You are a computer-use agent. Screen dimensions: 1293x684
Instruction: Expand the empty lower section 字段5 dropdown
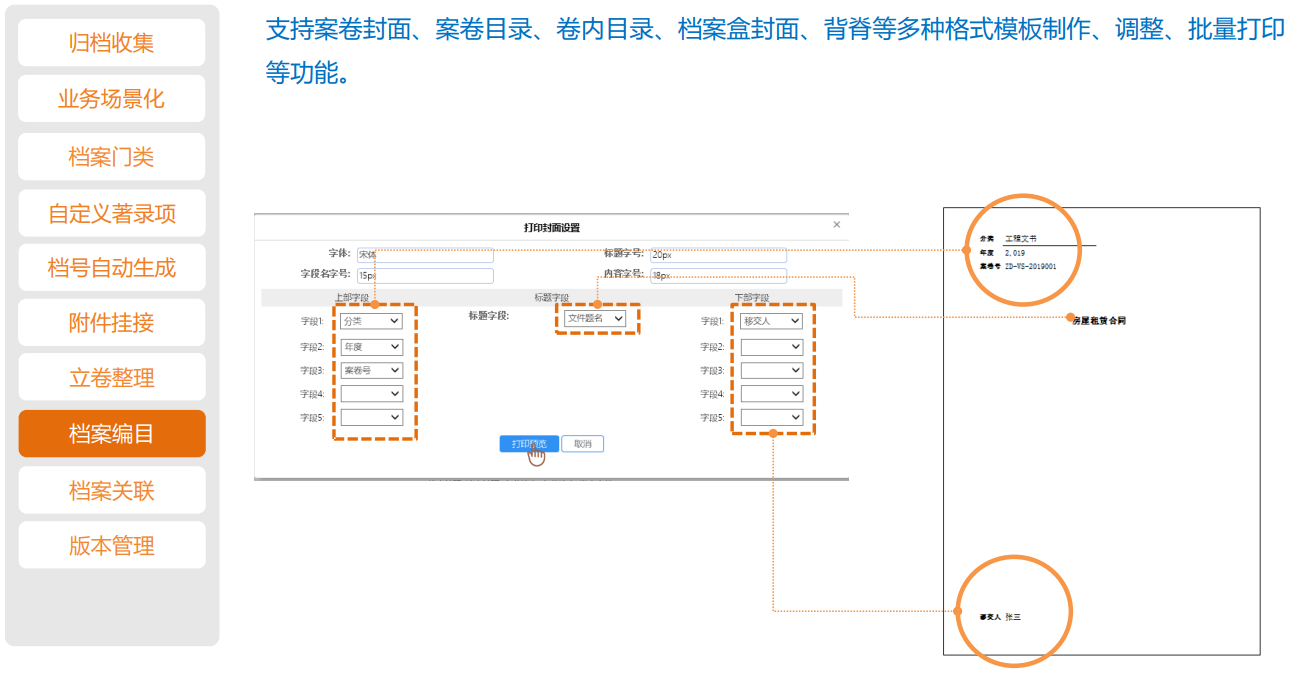(x=771, y=418)
